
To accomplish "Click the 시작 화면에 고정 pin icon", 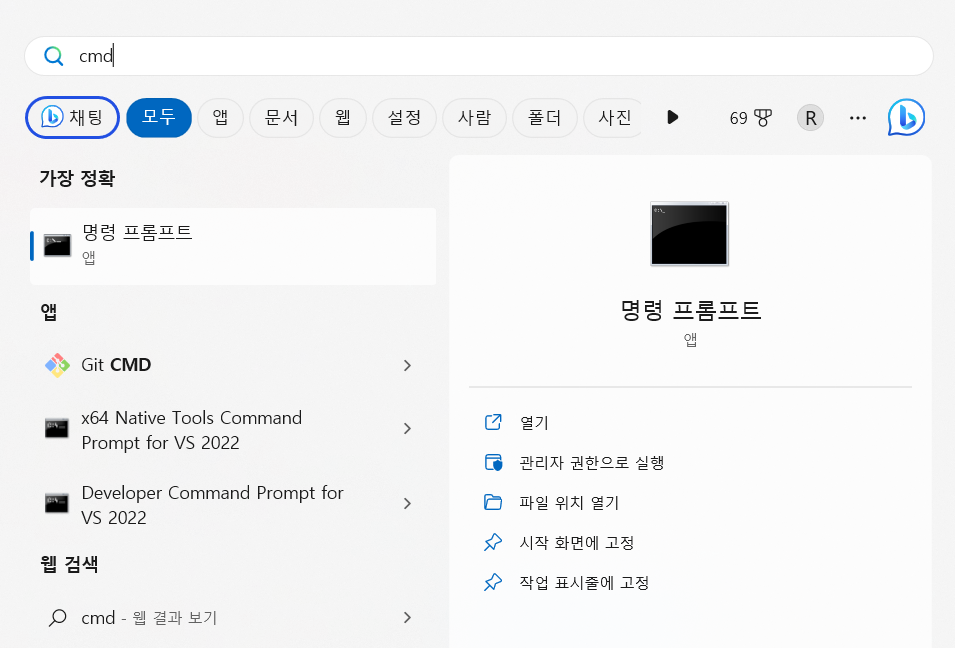I will tap(493, 542).
